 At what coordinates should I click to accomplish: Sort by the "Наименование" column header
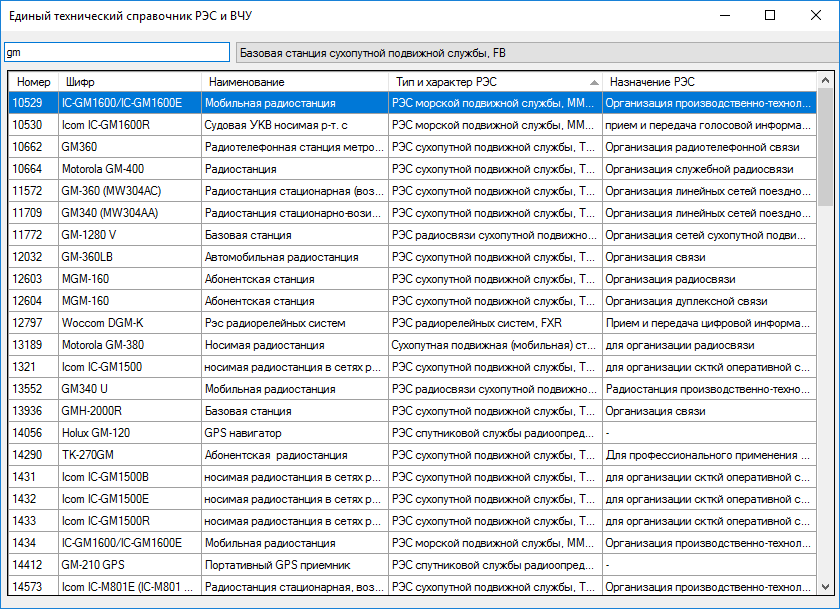pos(295,82)
